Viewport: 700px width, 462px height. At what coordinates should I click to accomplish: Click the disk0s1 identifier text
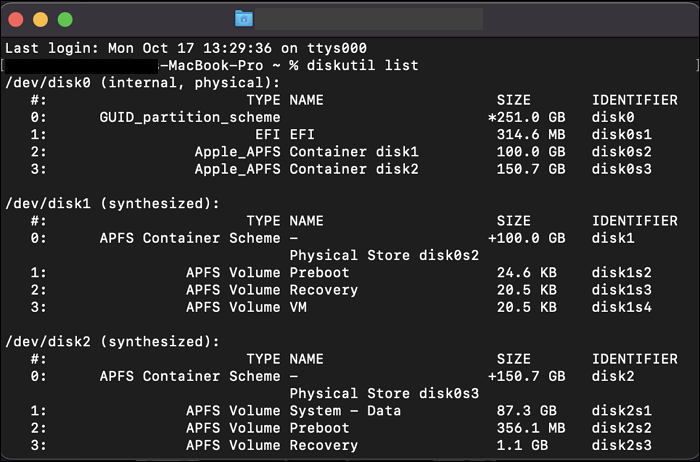pyautogui.click(x=622, y=134)
